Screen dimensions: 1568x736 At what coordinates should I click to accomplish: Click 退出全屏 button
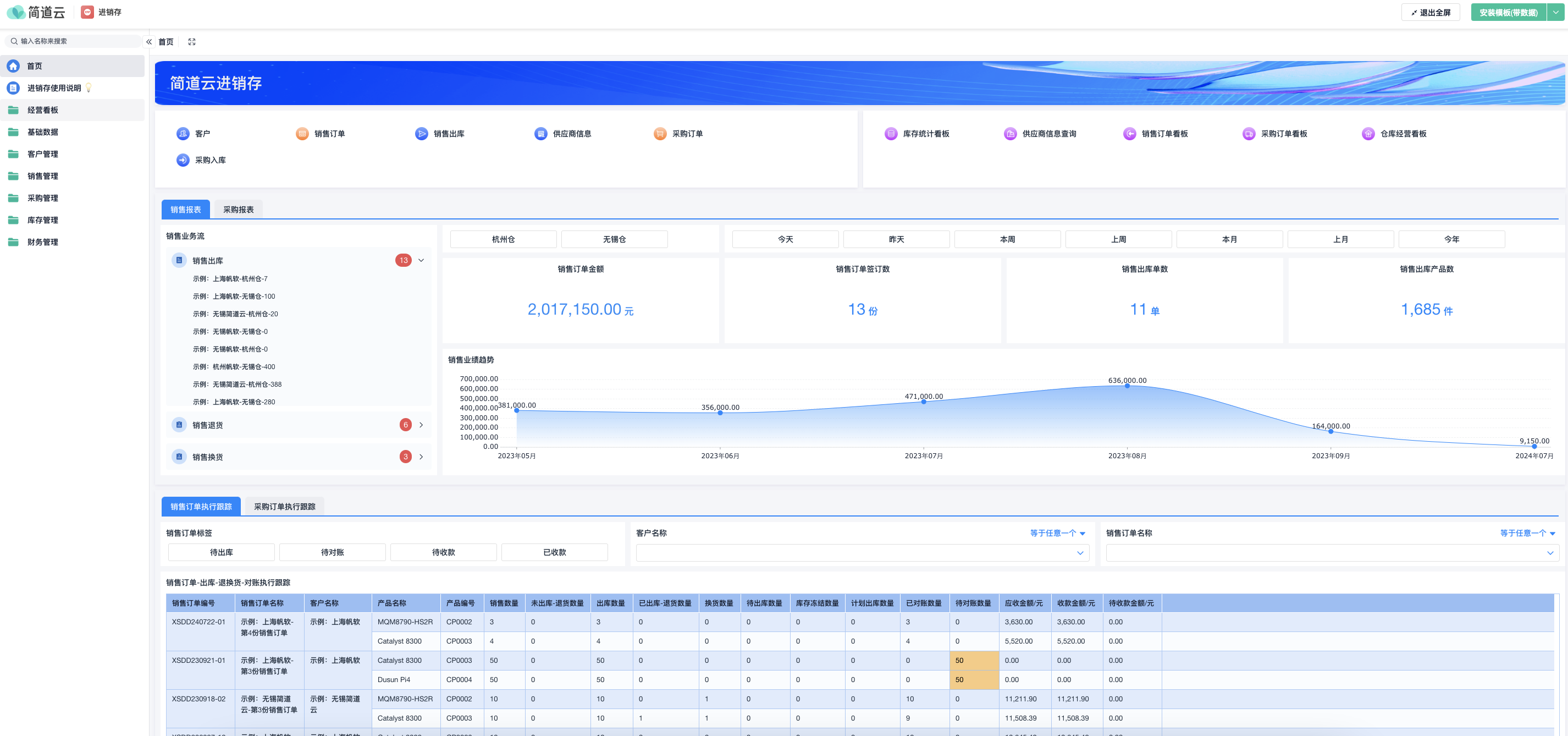(x=1430, y=12)
